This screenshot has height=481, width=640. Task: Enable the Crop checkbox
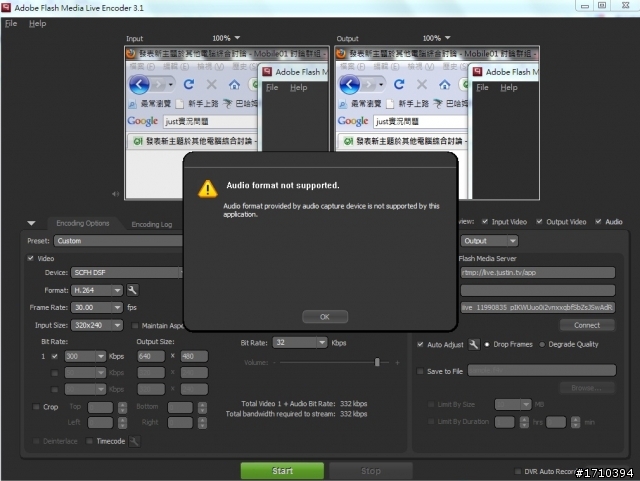[36, 407]
